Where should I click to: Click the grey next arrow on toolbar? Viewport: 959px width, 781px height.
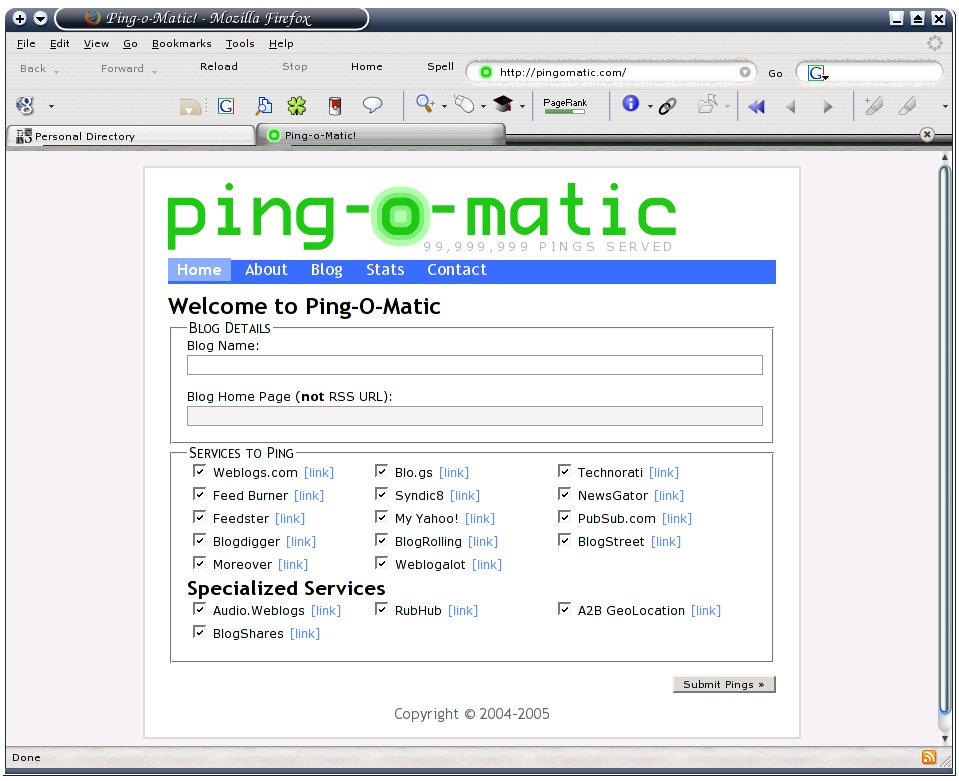click(828, 107)
